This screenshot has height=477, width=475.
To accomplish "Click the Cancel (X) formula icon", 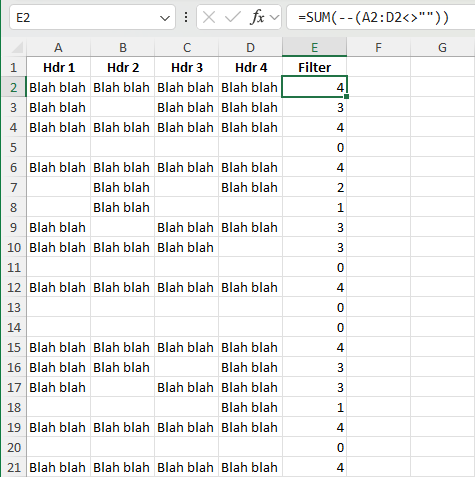I will point(209,17).
